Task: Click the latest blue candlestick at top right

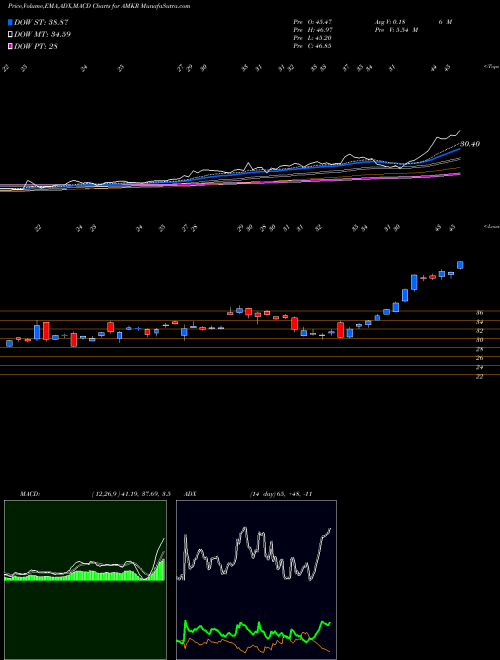Action: (460, 265)
